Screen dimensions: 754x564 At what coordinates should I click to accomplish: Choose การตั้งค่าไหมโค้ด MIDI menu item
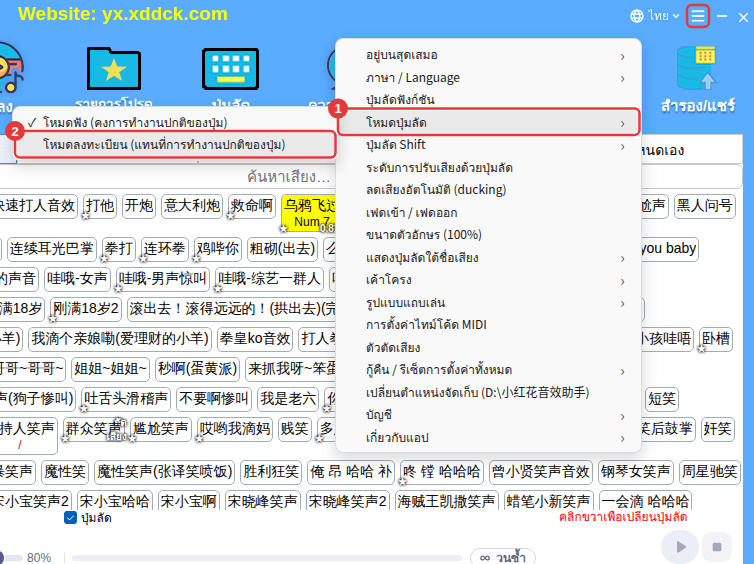pos(488,325)
